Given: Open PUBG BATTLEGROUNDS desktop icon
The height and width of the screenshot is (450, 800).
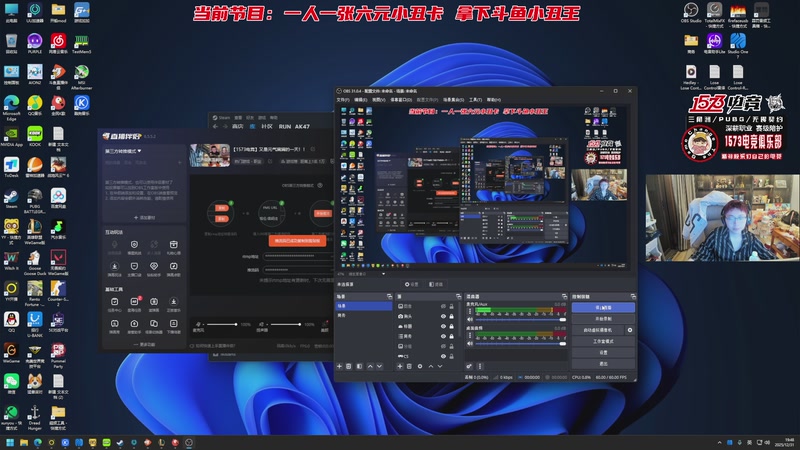Looking at the screenshot, I should (x=35, y=201).
